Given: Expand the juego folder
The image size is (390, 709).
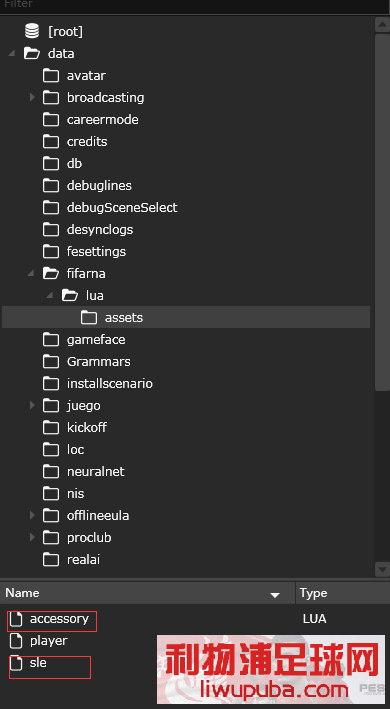Looking at the screenshot, I should [32, 405].
